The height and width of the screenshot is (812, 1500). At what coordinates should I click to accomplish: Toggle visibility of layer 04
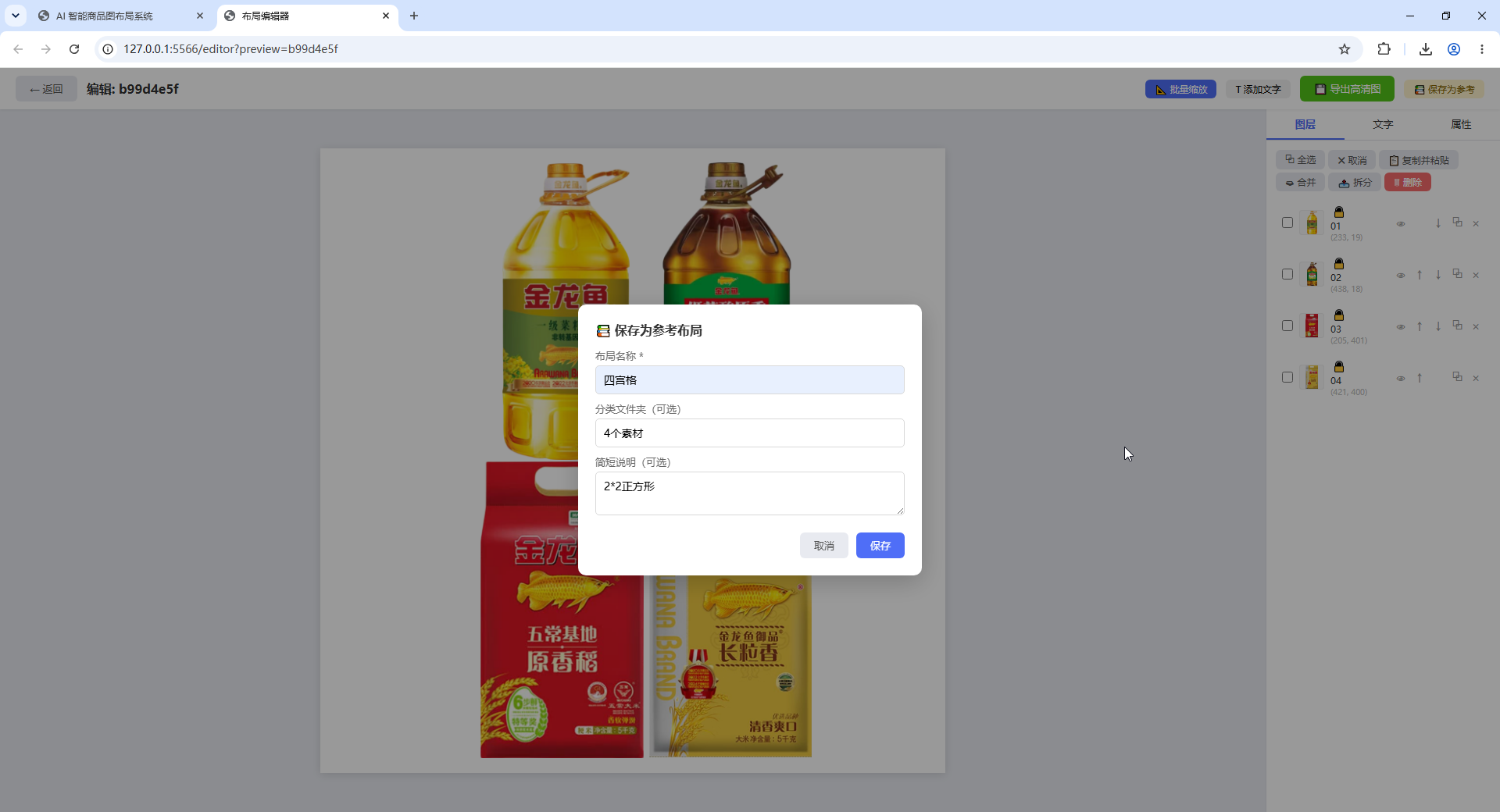click(1401, 379)
